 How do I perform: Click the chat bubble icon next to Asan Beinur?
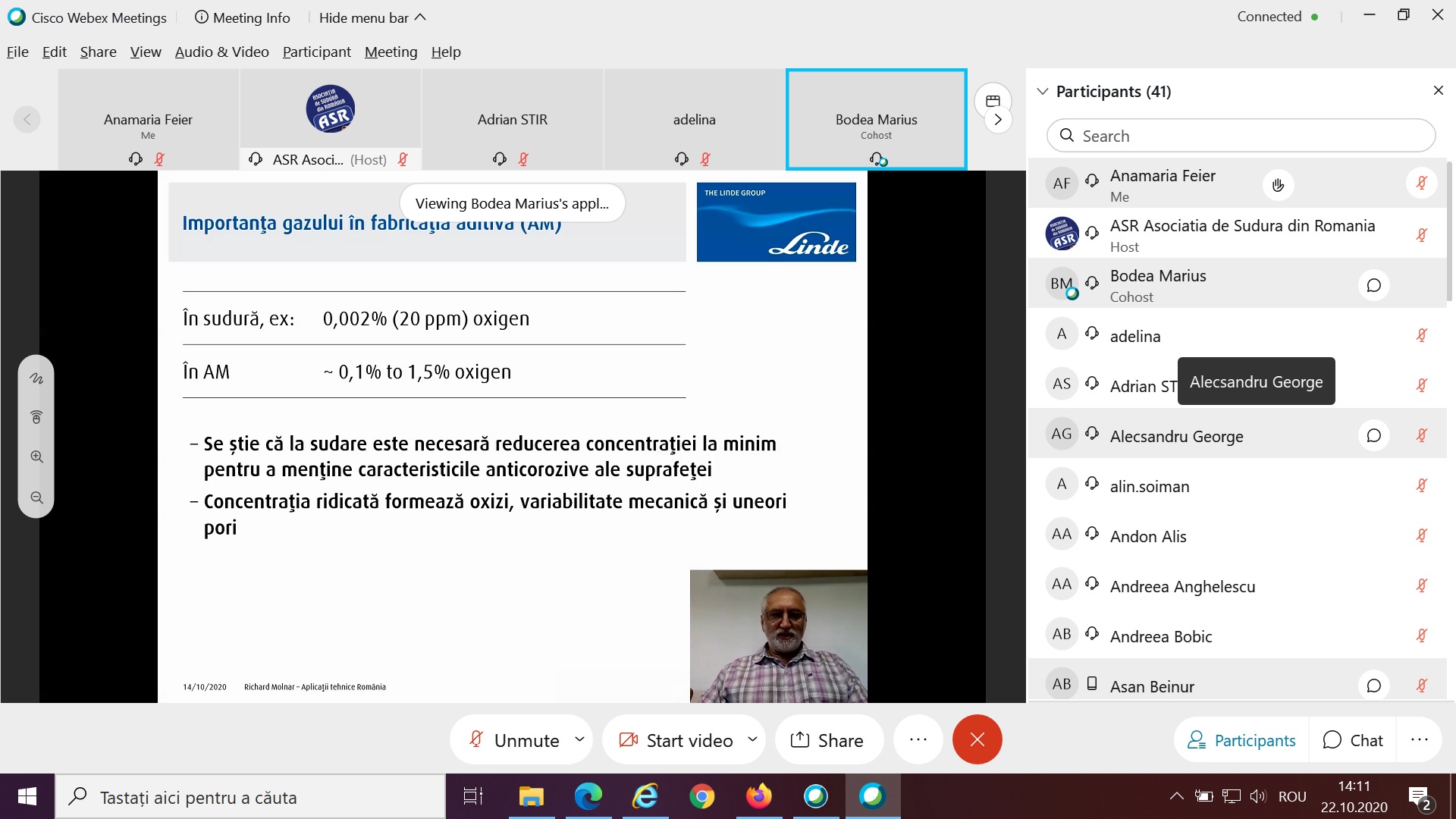tap(1373, 686)
